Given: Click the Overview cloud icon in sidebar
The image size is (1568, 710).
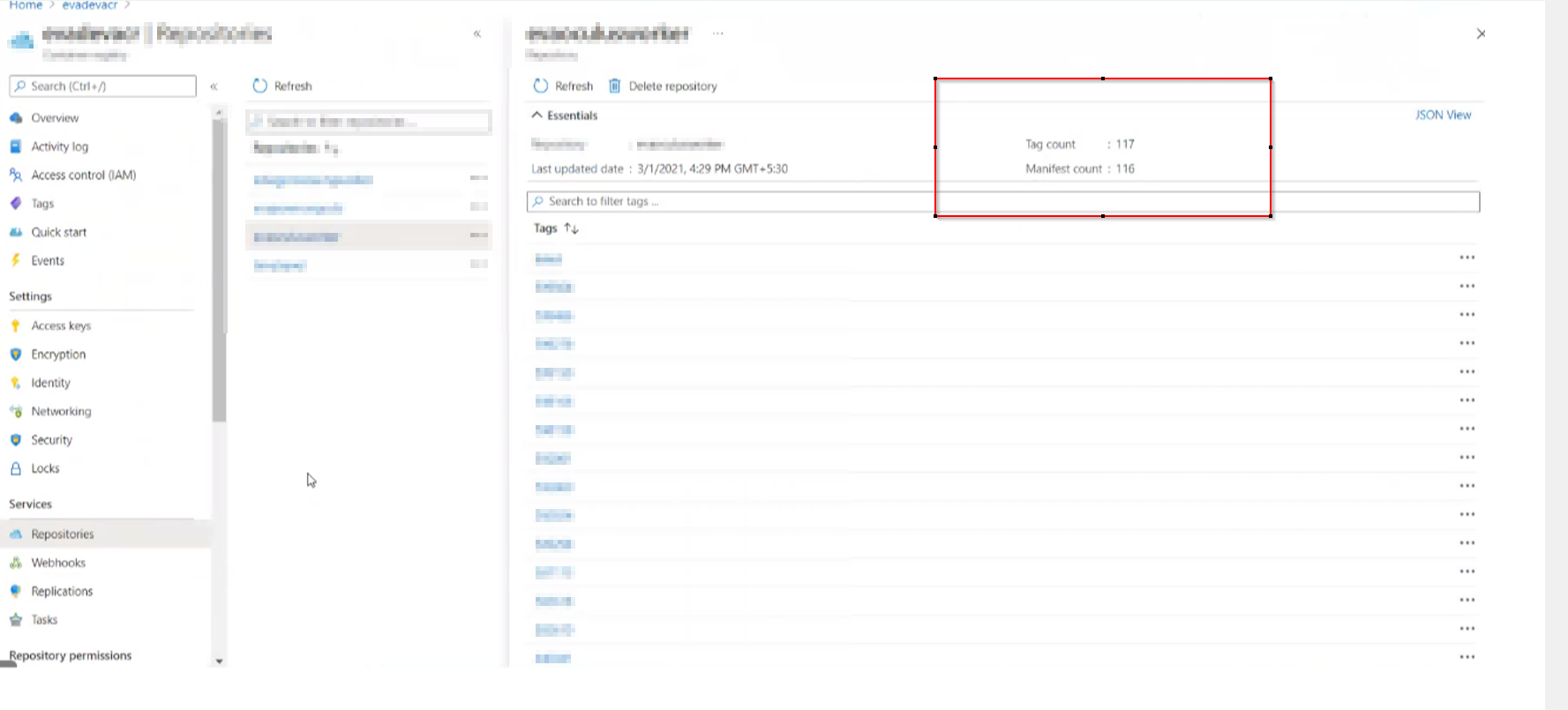Looking at the screenshot, I should pyautogui.click(x=16, y=118).
